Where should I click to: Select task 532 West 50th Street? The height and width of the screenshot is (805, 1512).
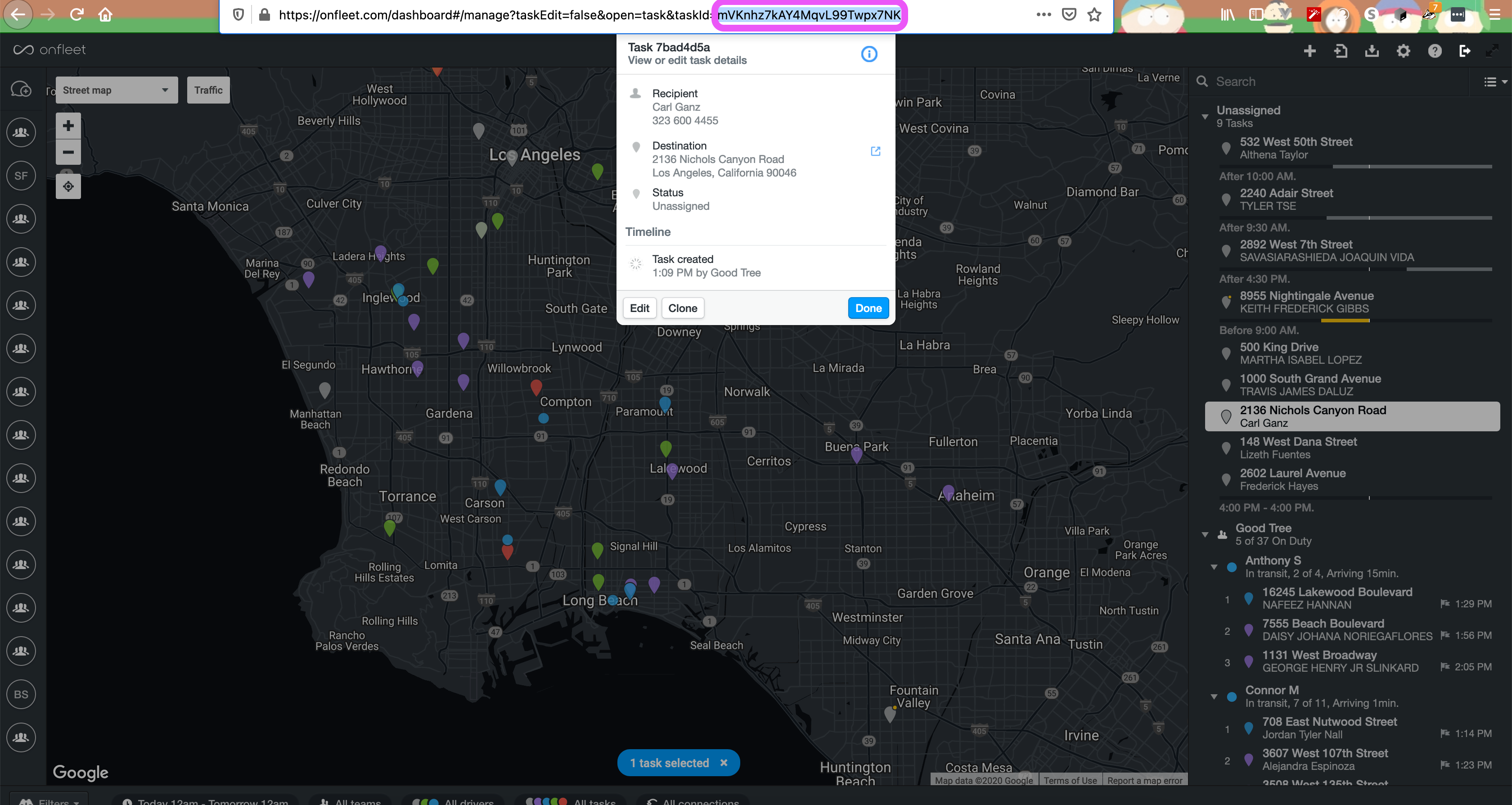(1352, 148)
